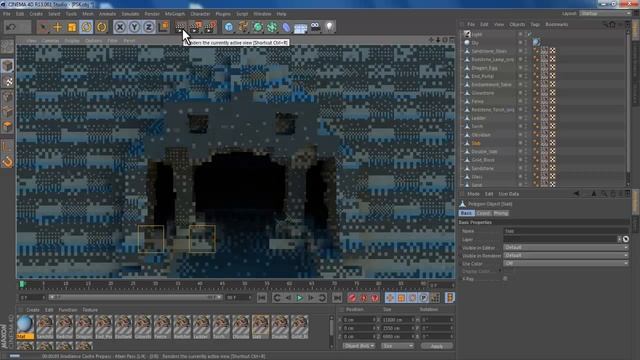Select the blue Mat material thumbnail
Viewport: 640px width, 360px height.
(25, 327)
